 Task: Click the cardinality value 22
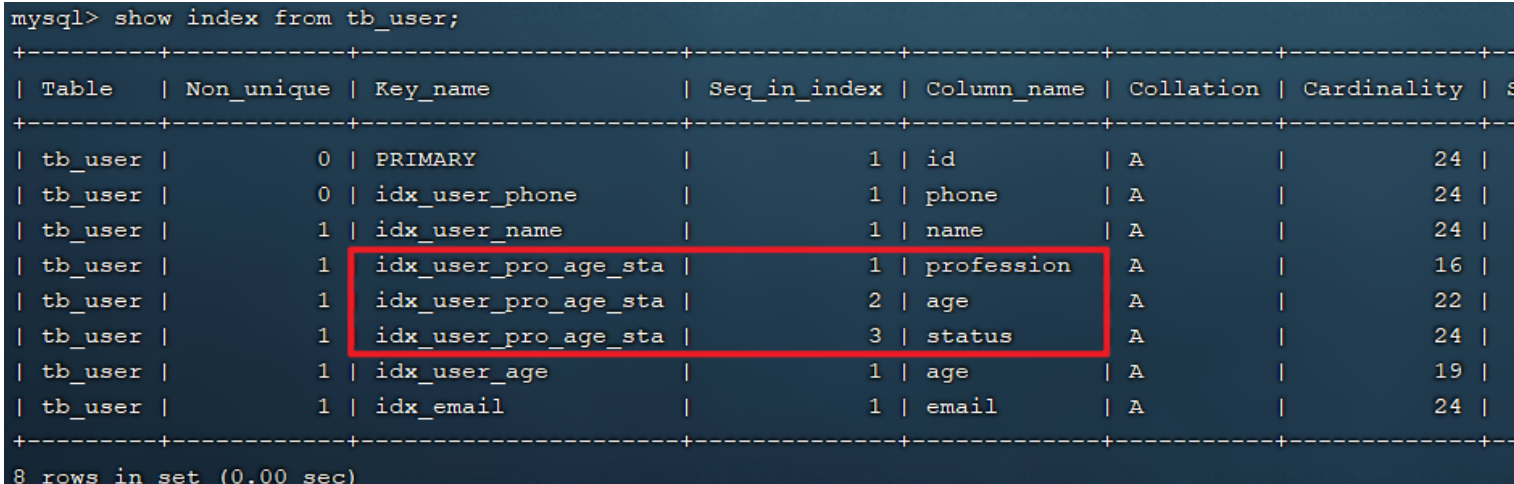click(1447, 301)
